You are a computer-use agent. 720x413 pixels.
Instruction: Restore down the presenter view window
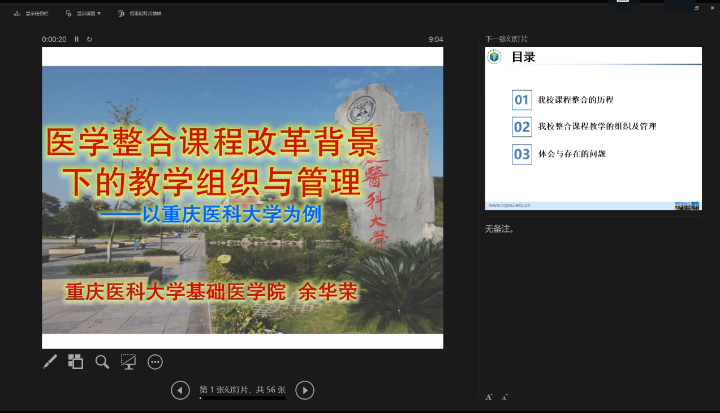(697, 8)
